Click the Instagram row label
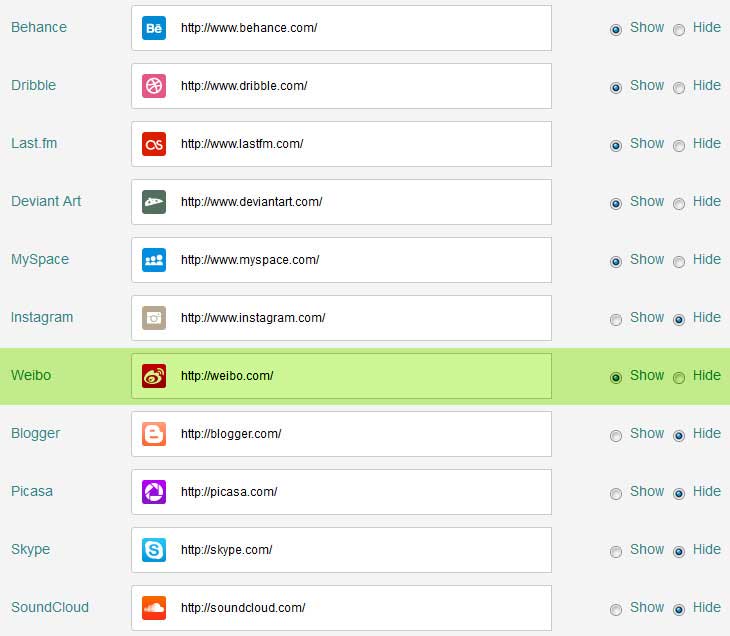This screenshot has height=636, width=730. (x=42, y=318)
